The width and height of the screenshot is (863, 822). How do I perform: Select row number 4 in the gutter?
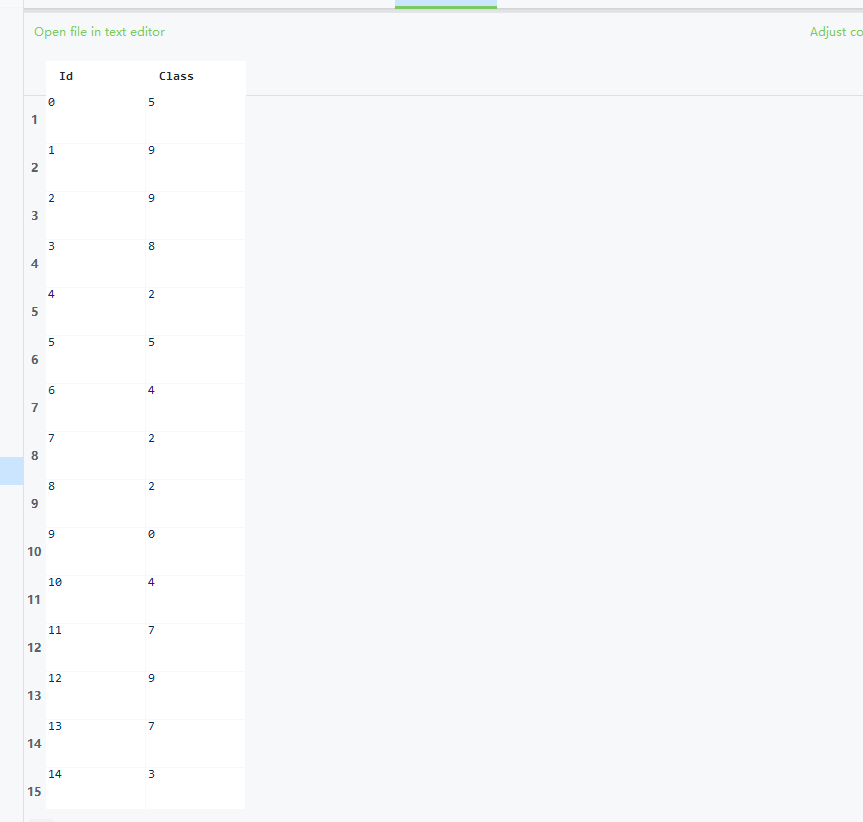(35, 264)
